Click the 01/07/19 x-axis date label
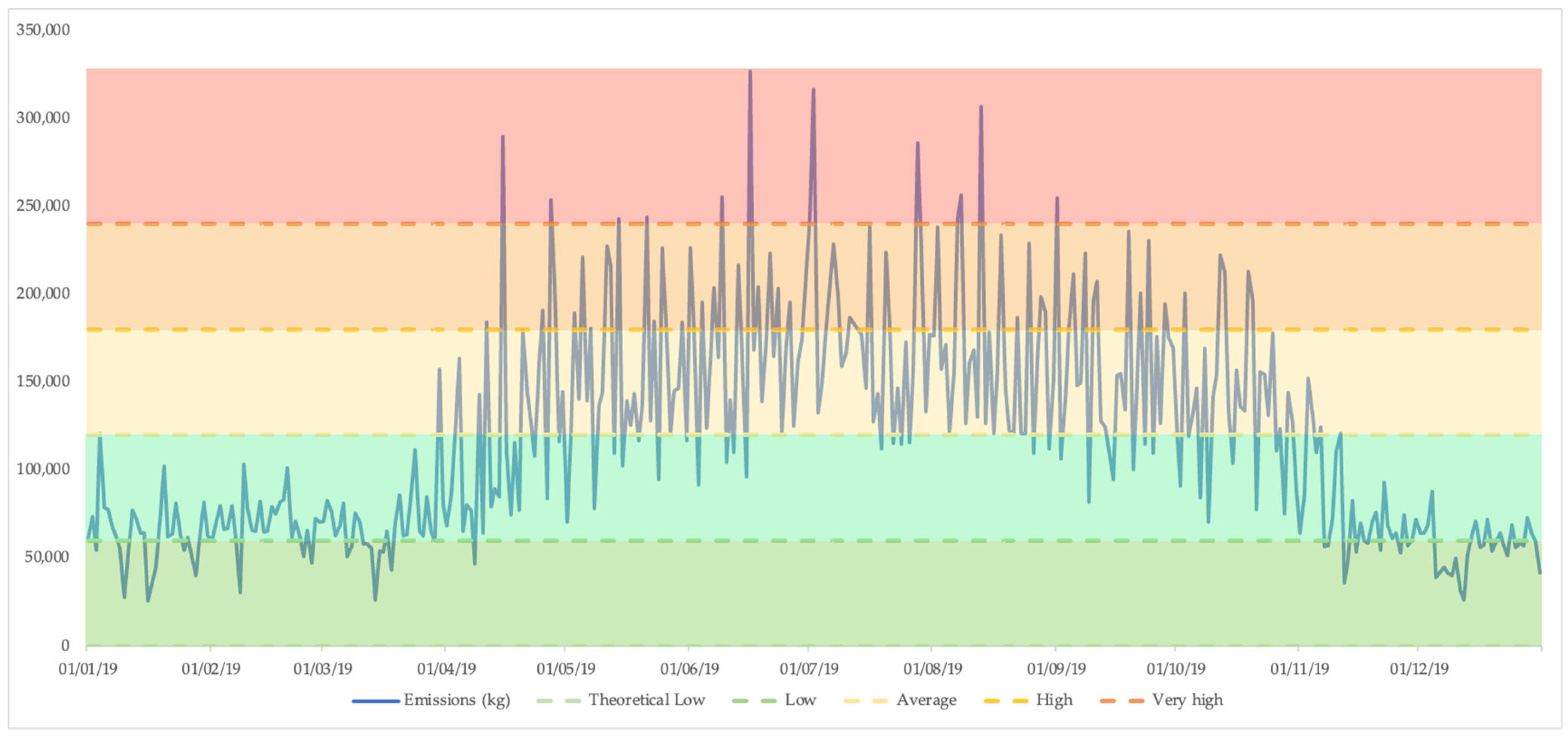This screenshot has width=1568, height=737. 809,668
